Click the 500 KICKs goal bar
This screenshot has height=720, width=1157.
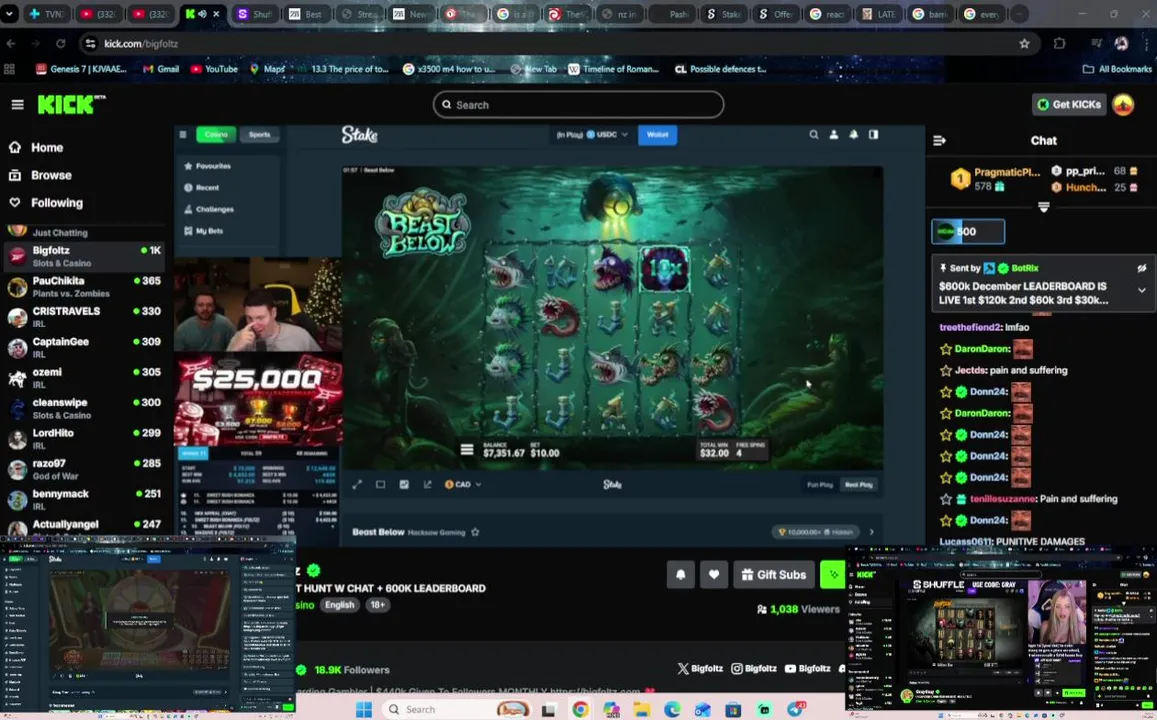coord(967,232)
